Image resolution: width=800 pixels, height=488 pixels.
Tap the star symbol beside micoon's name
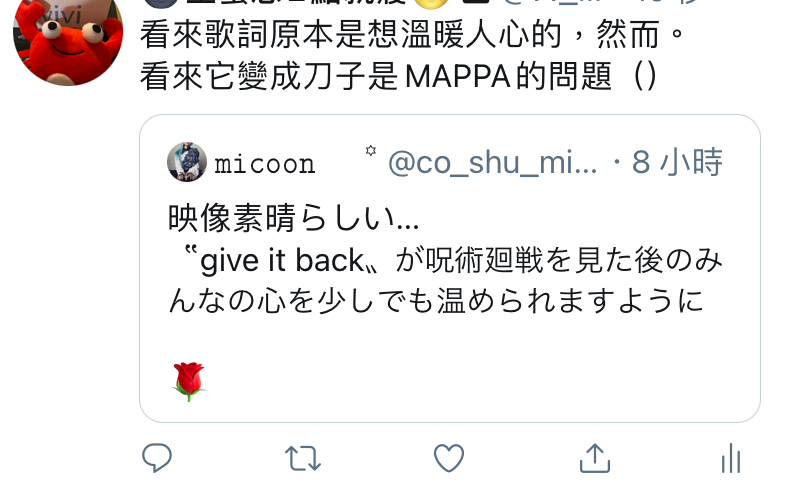pos(371,151)
